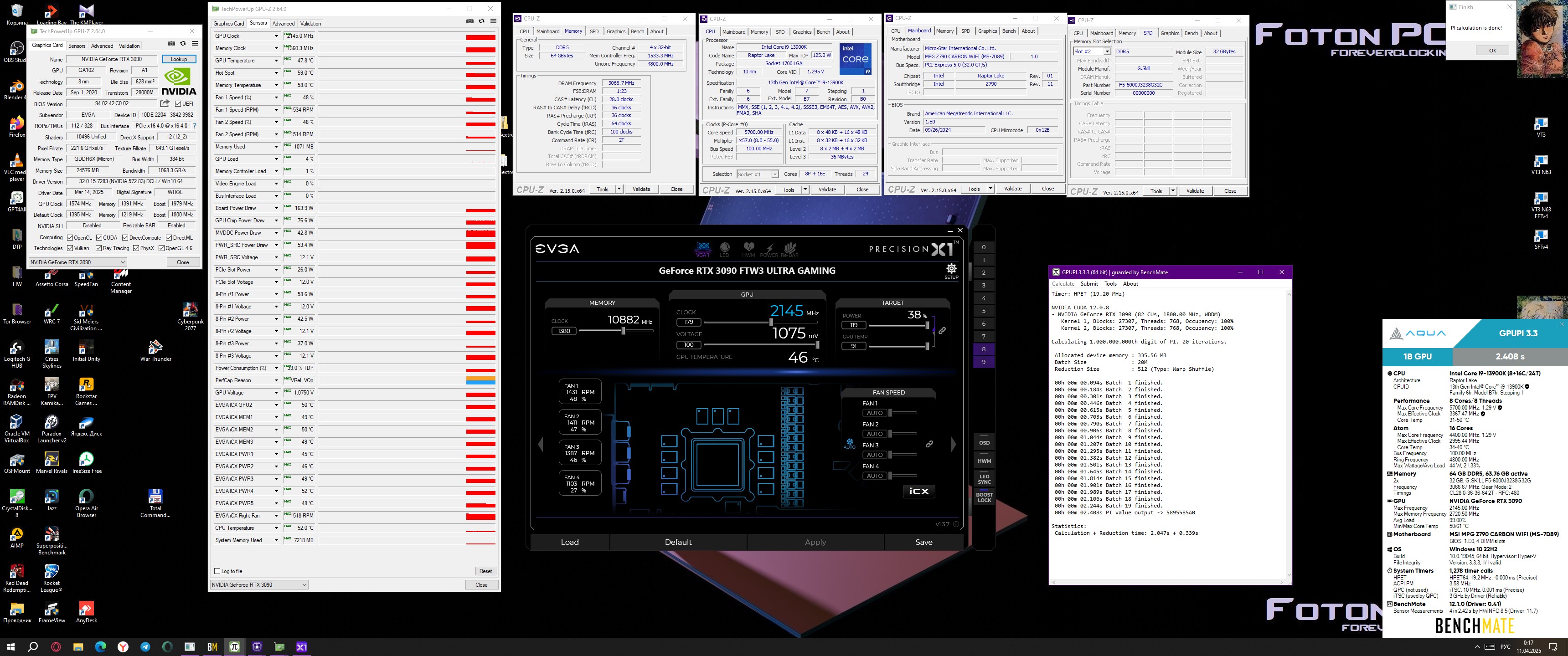Click the Lookup button in GPU-Z
Screen dimensions: 1568x656
(179, 59)
